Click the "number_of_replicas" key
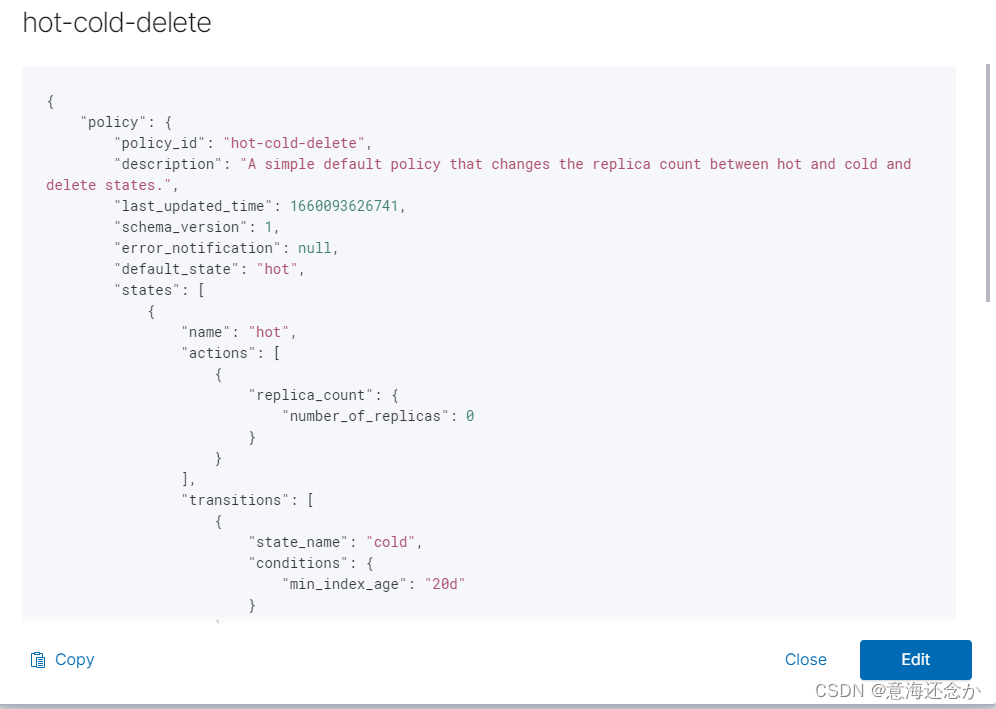 [366, 416]
